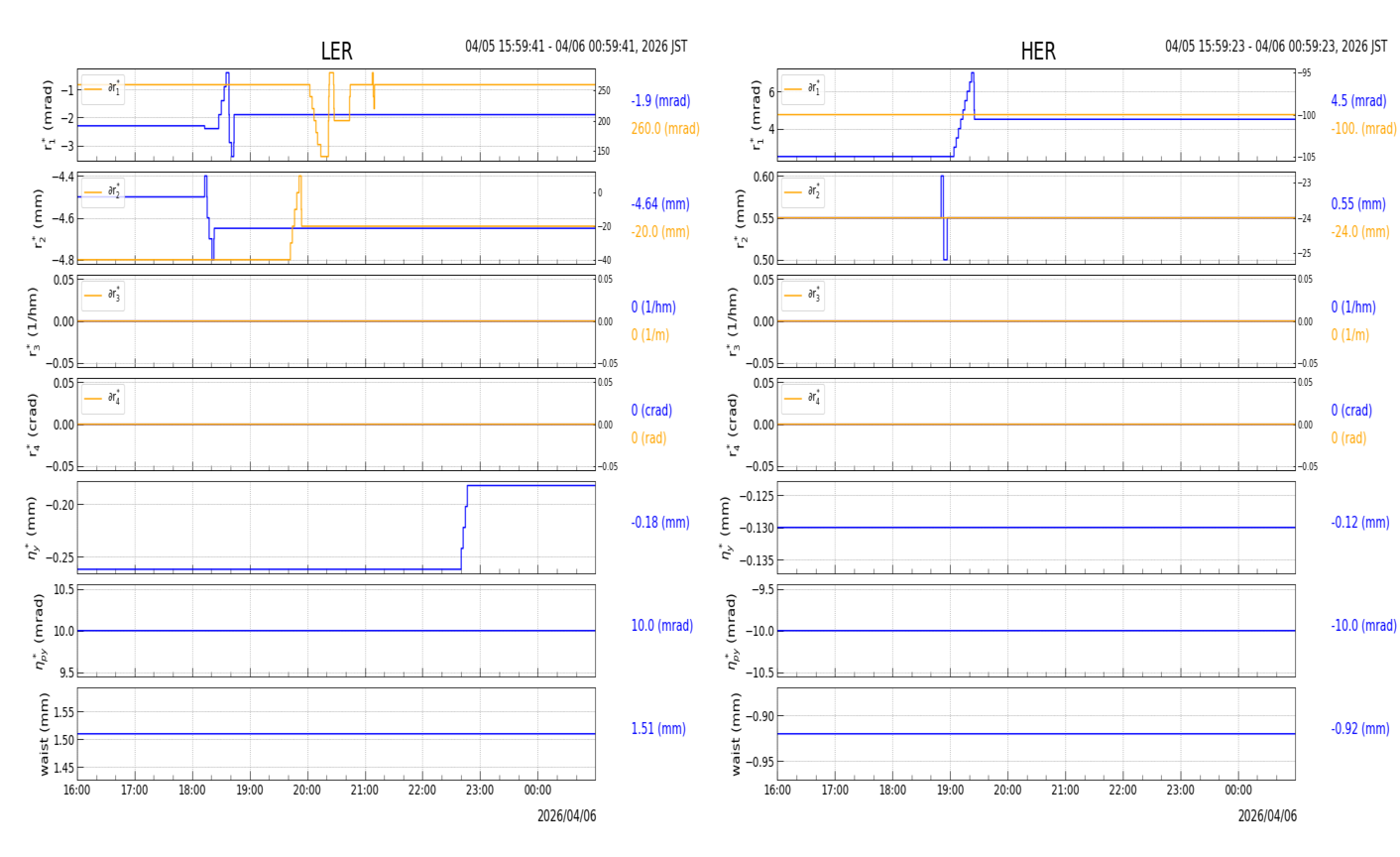The image size is (1400, 857).
Task: Click the LER r4* (crad) axis label
Action: point(33,425)
